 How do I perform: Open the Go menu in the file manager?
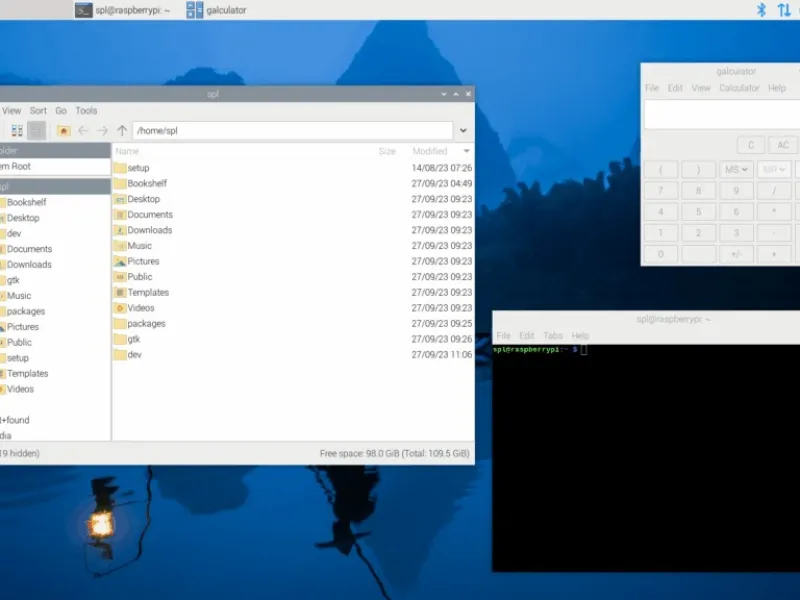click(61, 111)
